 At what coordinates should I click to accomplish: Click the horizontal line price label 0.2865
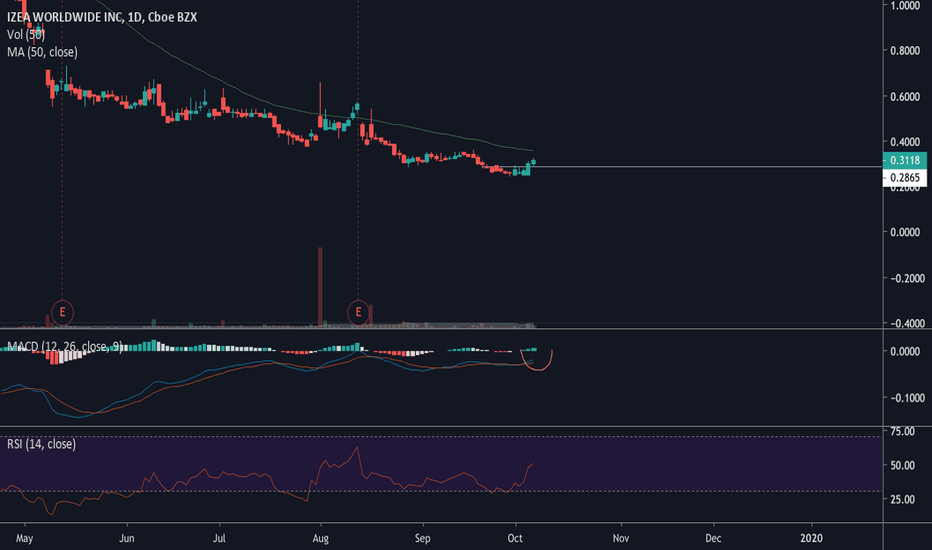[905, 177]
